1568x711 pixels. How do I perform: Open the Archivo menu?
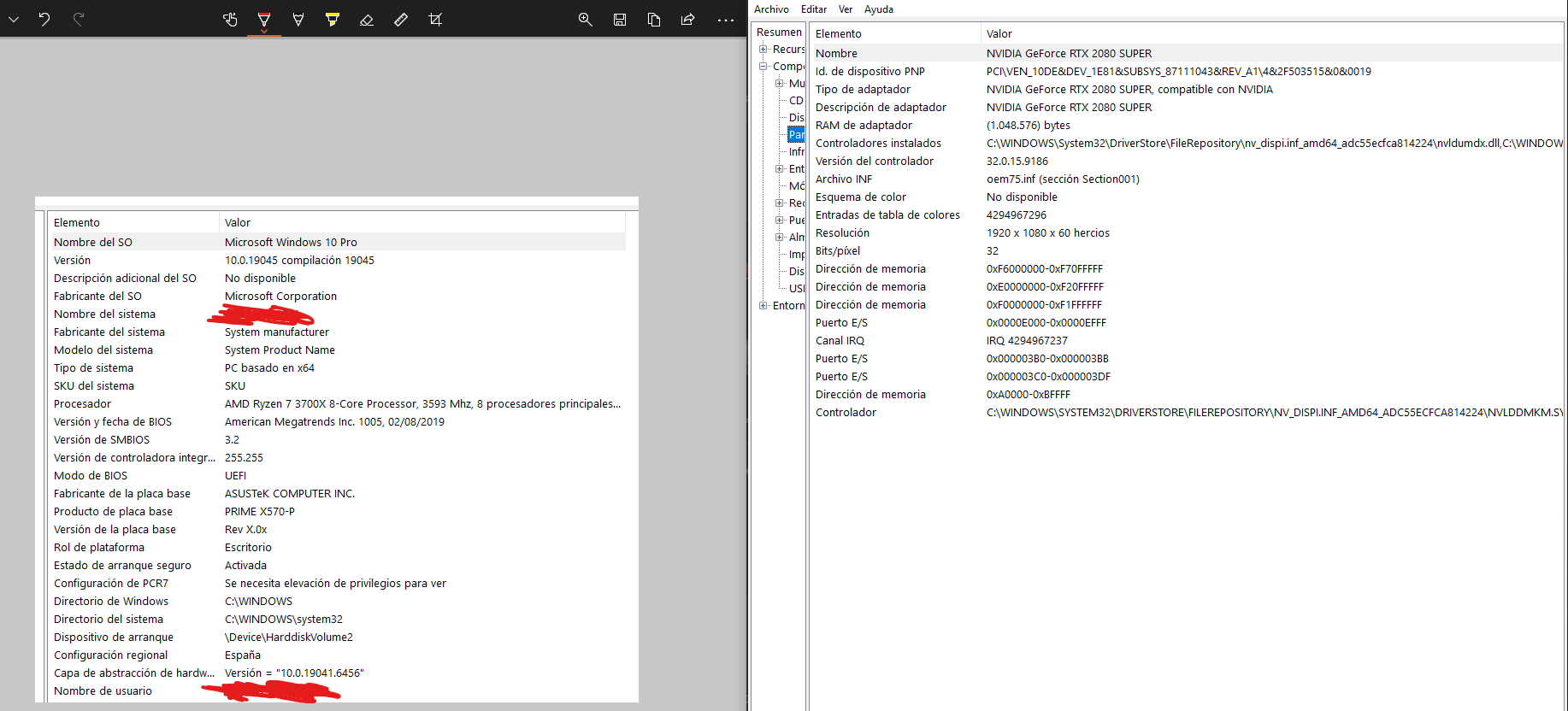coord(771,9)
